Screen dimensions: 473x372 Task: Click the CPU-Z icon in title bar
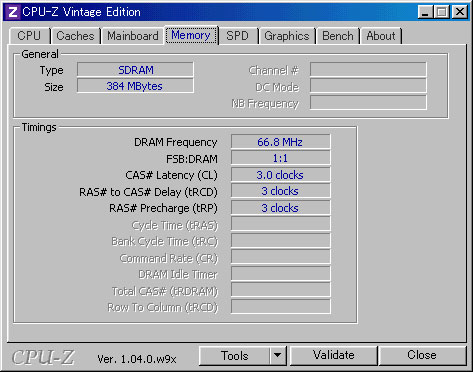(x=12, y=12)
